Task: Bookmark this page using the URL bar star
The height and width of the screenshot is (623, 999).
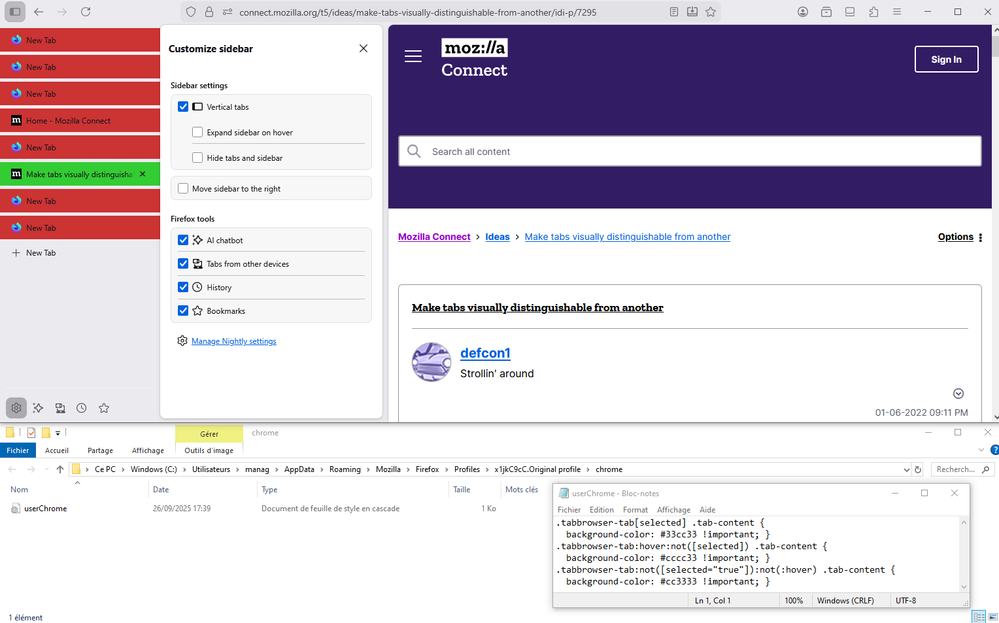Action: pos(711,11)
